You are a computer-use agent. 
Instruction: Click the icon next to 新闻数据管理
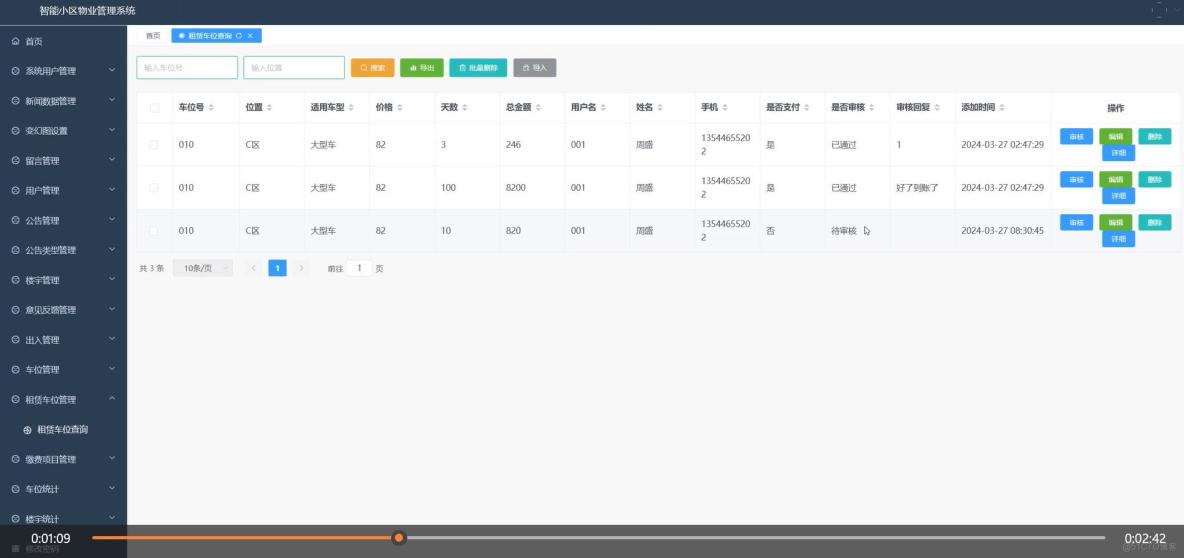[x=15, y=101]
